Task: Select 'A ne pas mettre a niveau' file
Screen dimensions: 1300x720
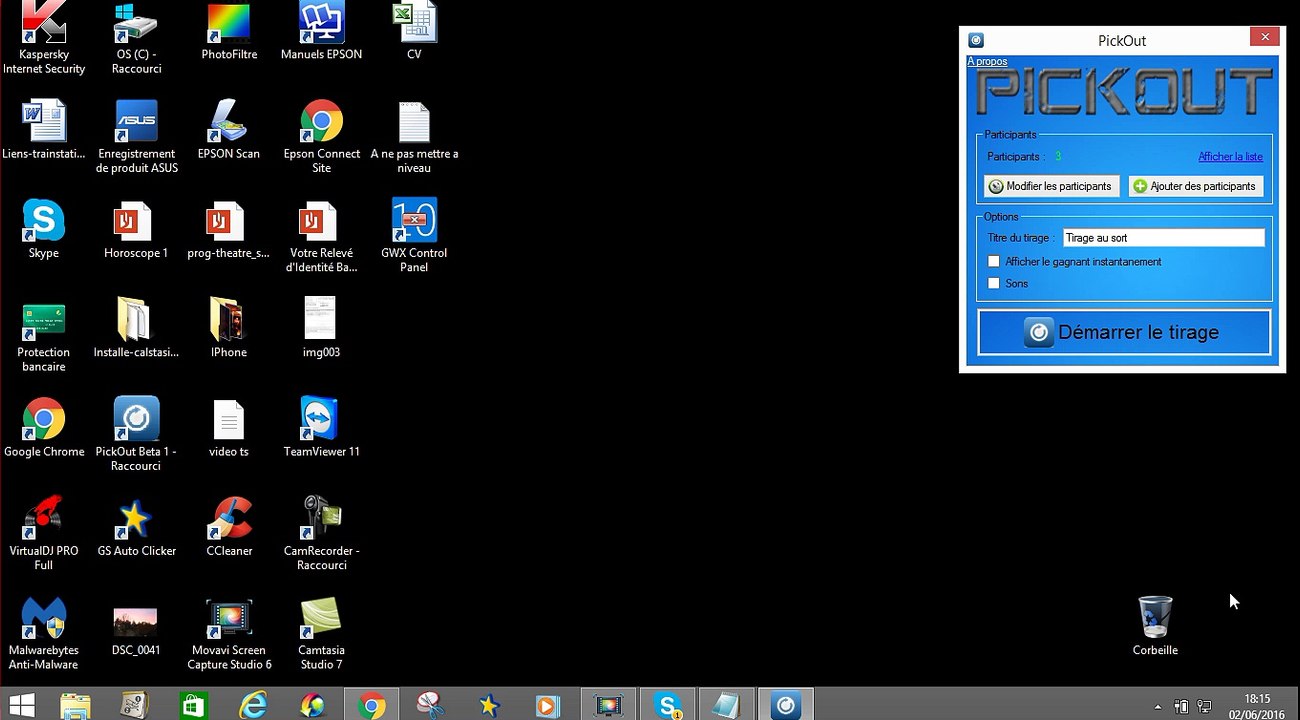Action: point(414,137)
